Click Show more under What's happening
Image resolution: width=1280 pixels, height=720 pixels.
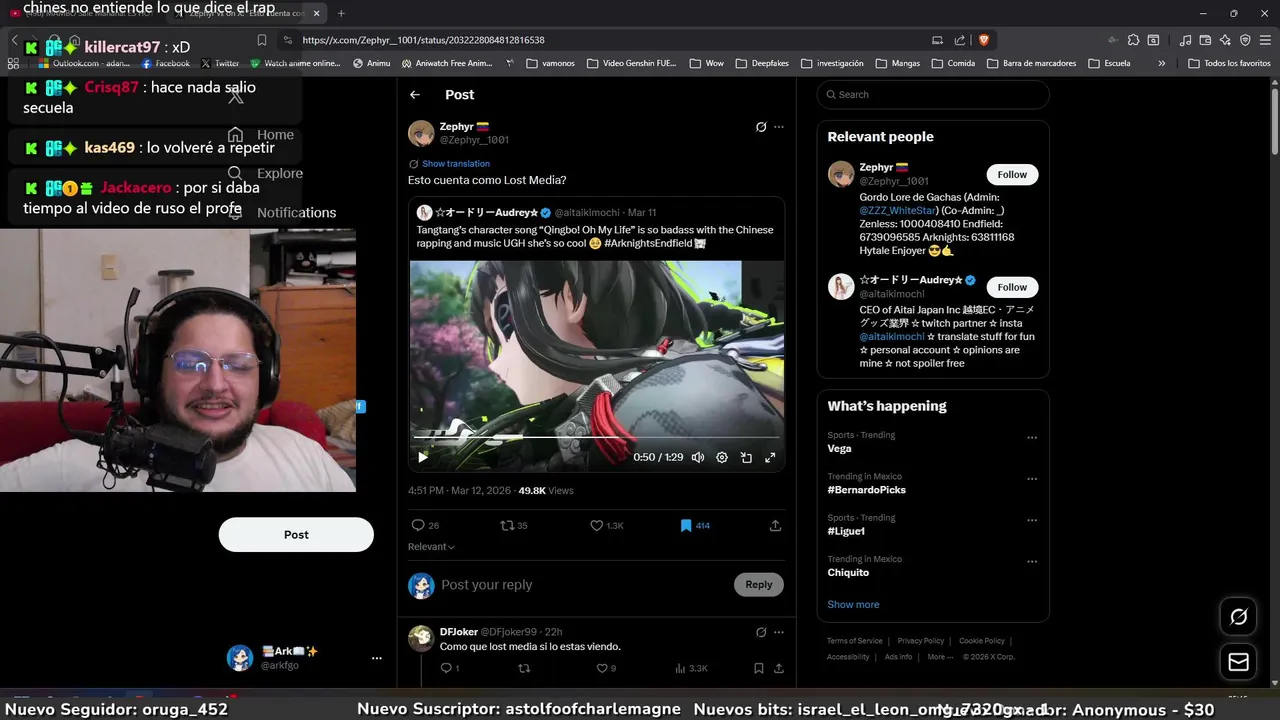[x=853, y=604]
